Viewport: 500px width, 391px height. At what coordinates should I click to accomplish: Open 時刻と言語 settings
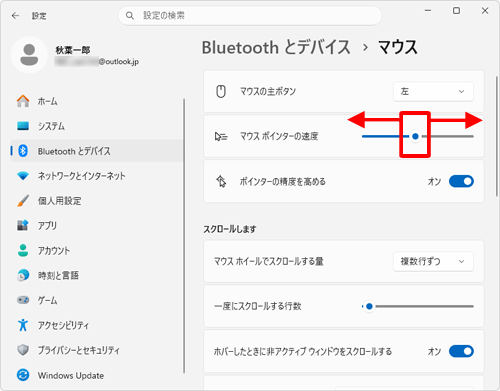click(x=97, y=275)
